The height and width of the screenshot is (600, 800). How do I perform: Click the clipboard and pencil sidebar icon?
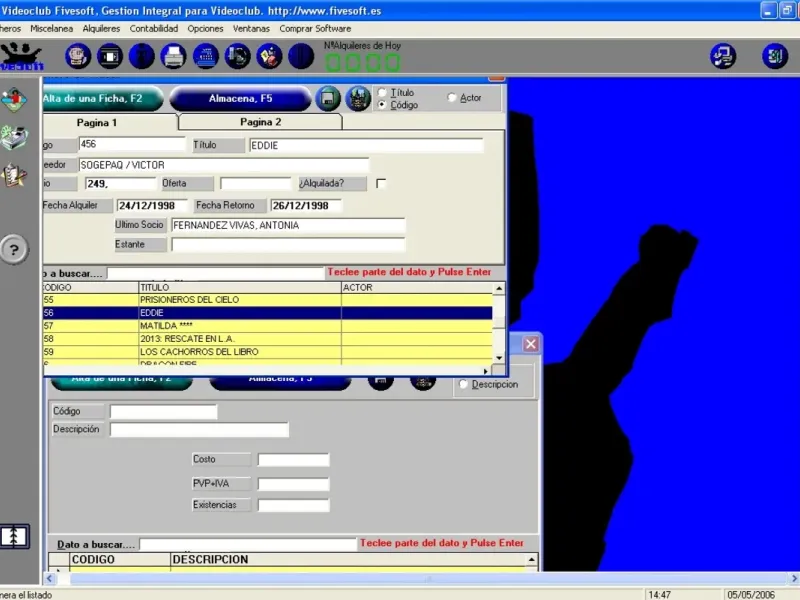point(13,175)
